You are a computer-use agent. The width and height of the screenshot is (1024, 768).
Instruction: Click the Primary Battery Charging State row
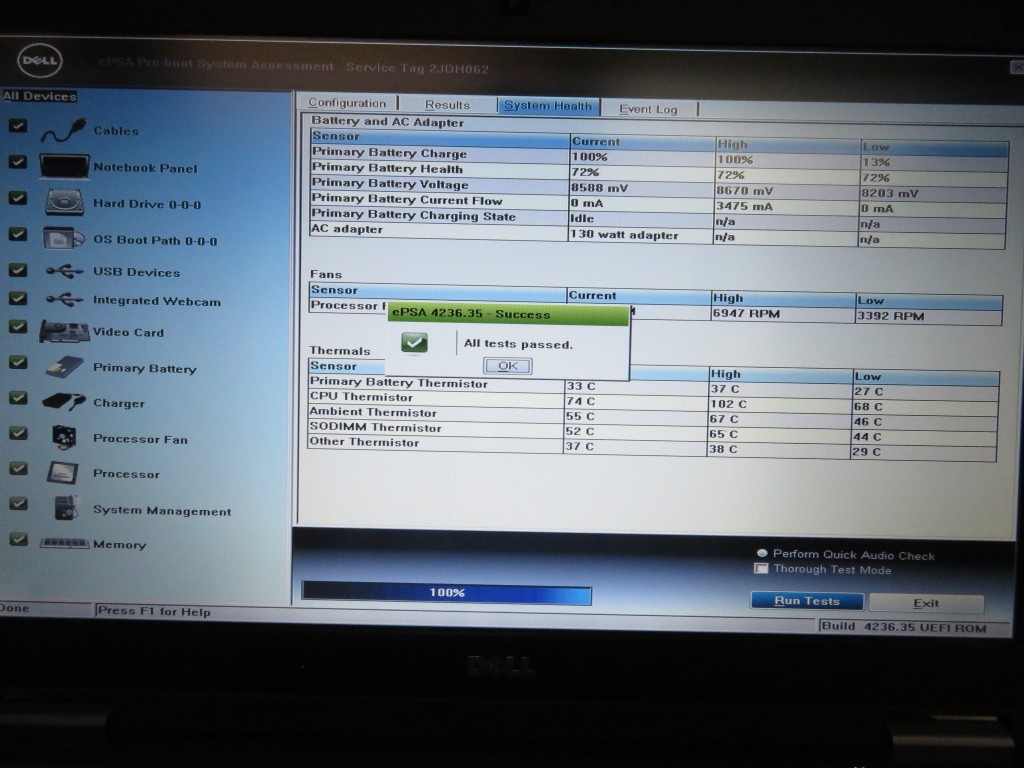point(658,219)
